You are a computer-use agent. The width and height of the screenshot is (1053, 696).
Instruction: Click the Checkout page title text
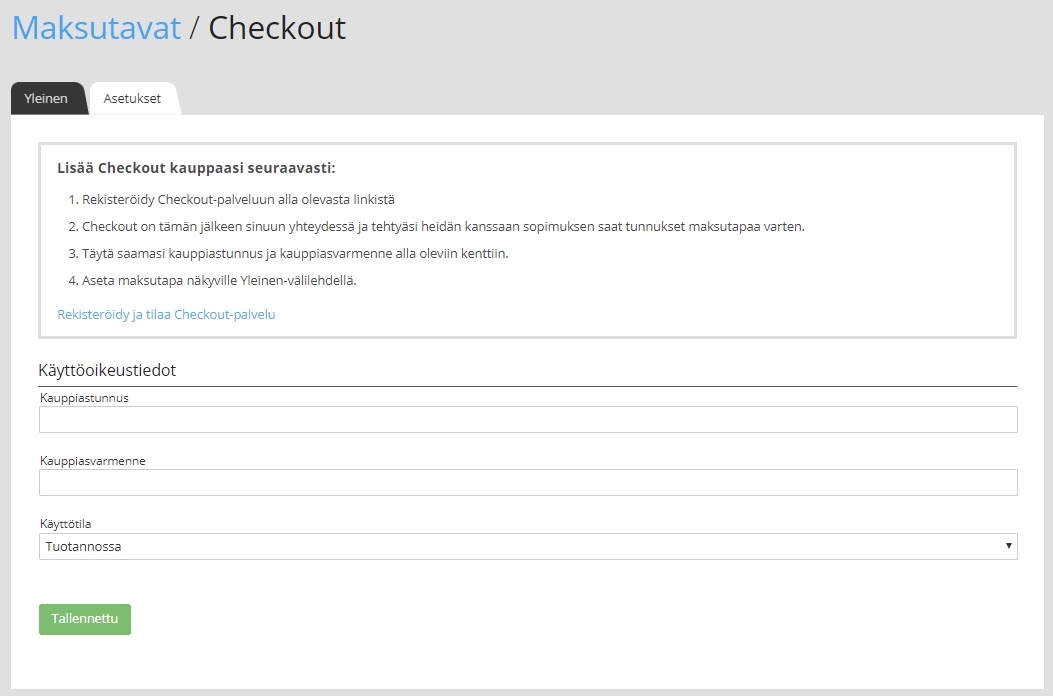pos(277,28)
